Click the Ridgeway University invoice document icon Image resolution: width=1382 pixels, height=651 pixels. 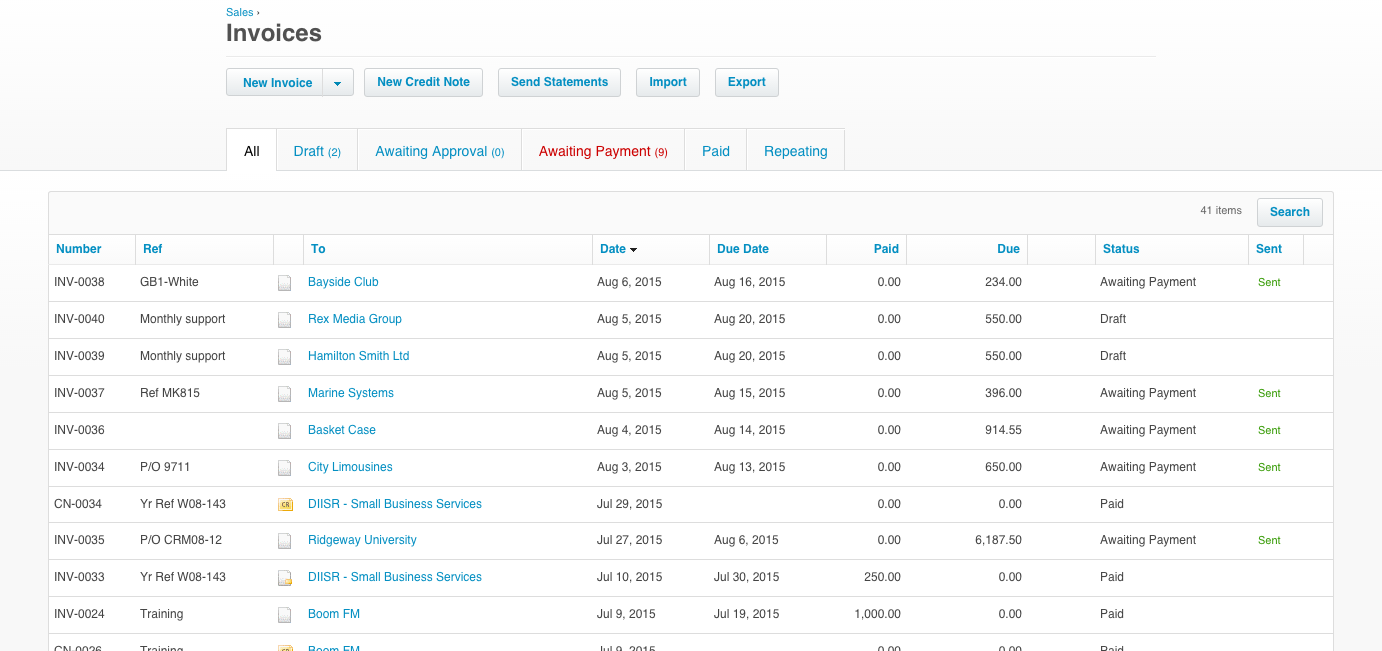(285, 541)
